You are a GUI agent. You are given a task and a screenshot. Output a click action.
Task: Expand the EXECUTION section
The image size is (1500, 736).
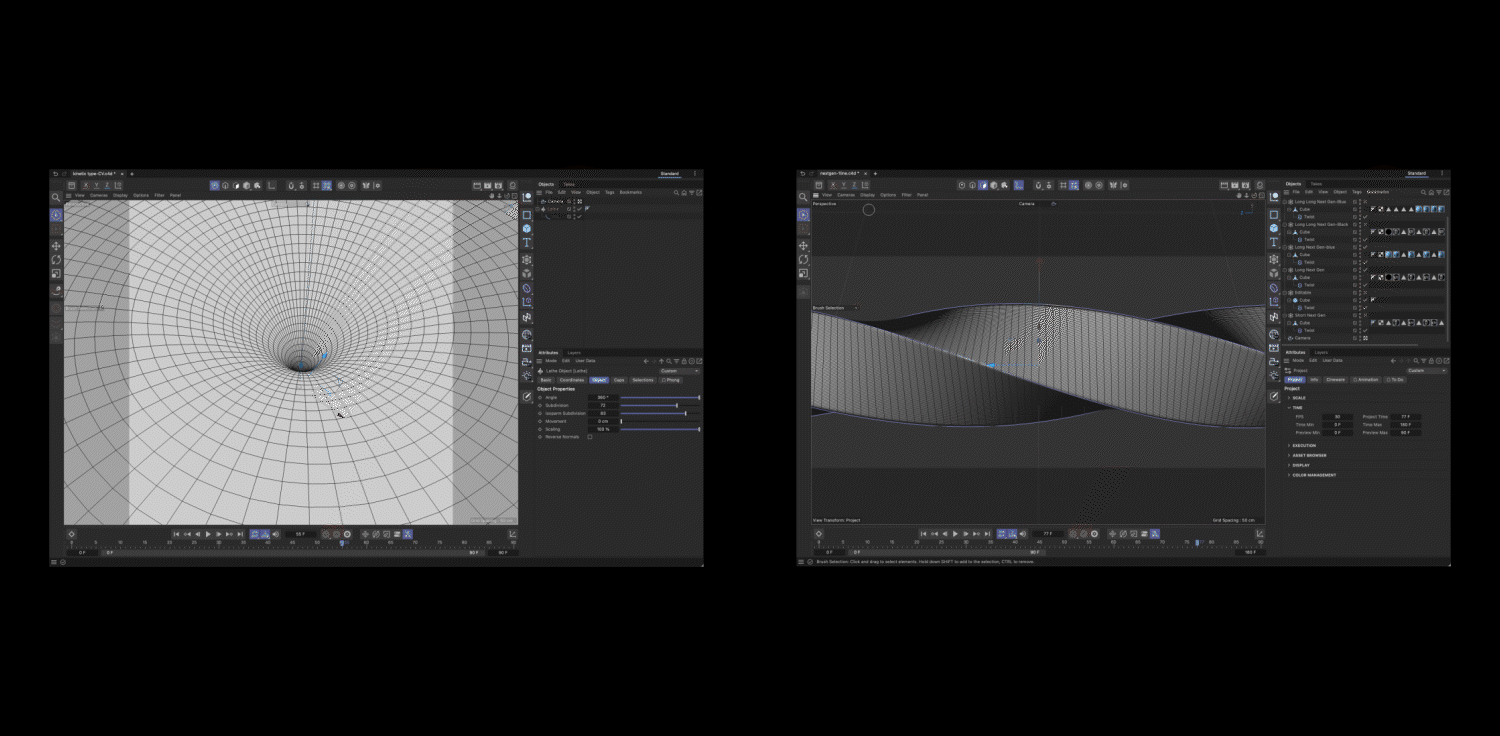point(1305,445)
